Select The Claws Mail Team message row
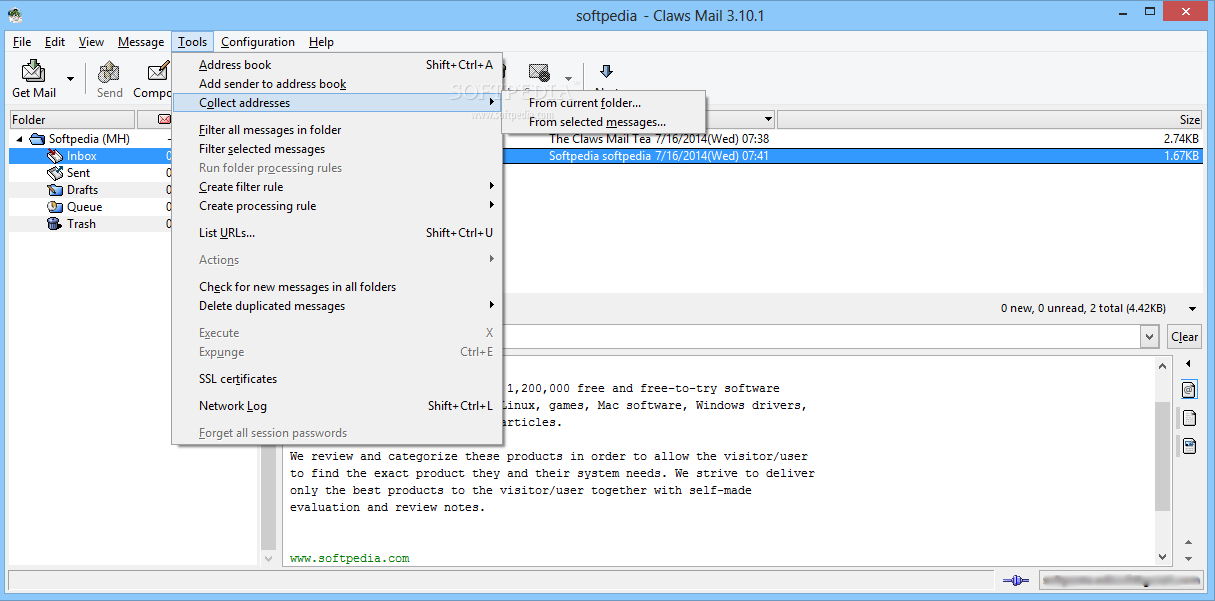The width and height of the screenshot is (1215, 601). (x=852, y=139)
